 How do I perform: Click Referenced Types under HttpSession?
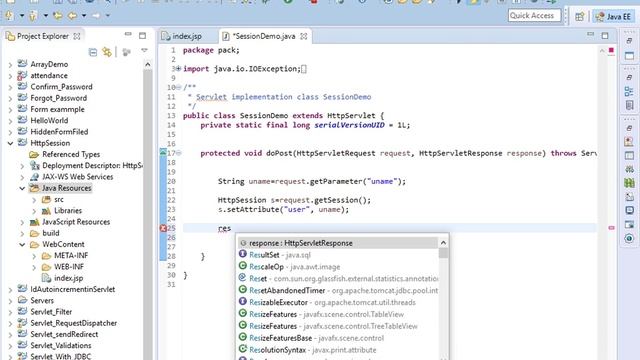click(71, 154)
